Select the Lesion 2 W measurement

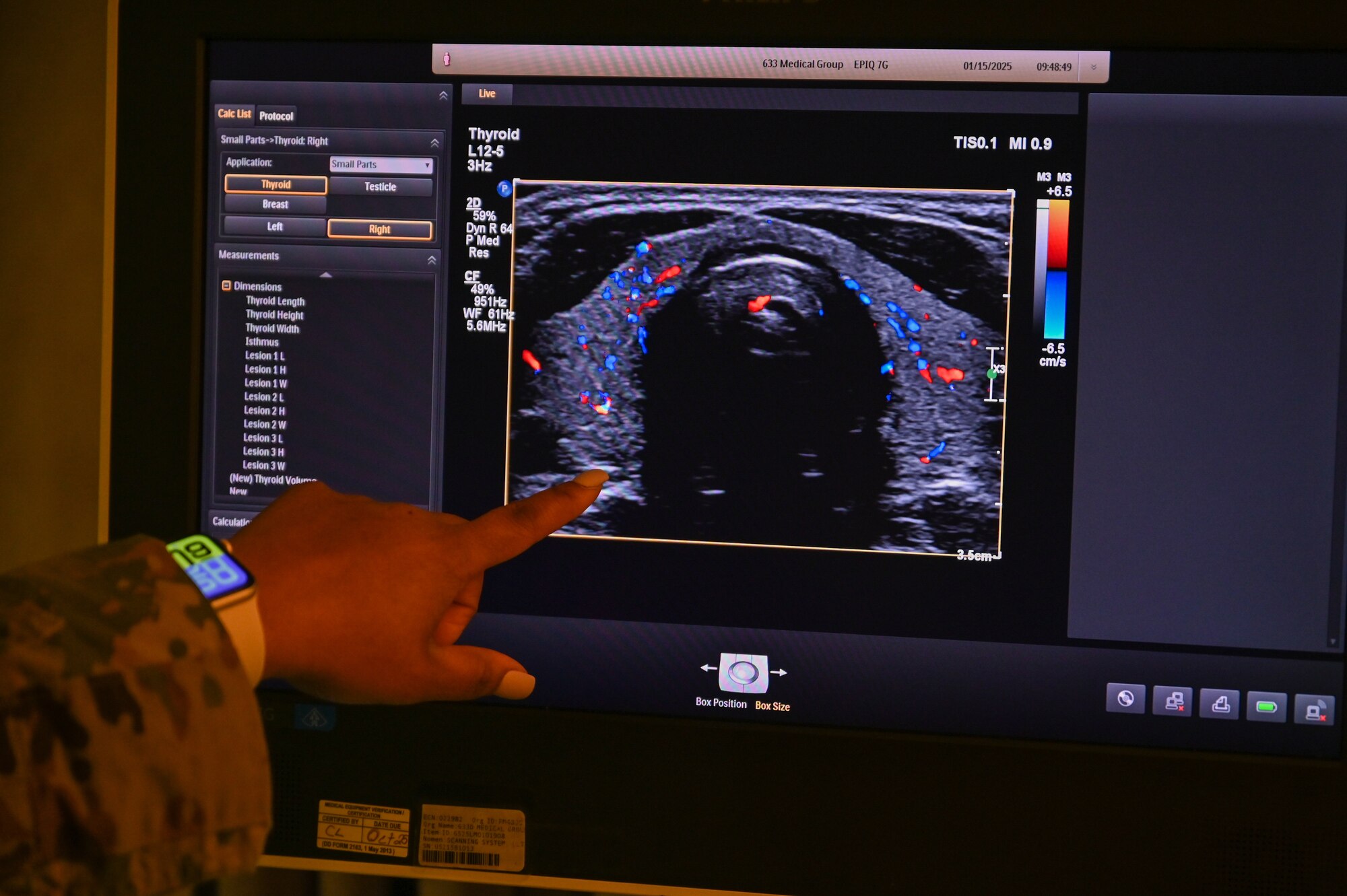265,424
